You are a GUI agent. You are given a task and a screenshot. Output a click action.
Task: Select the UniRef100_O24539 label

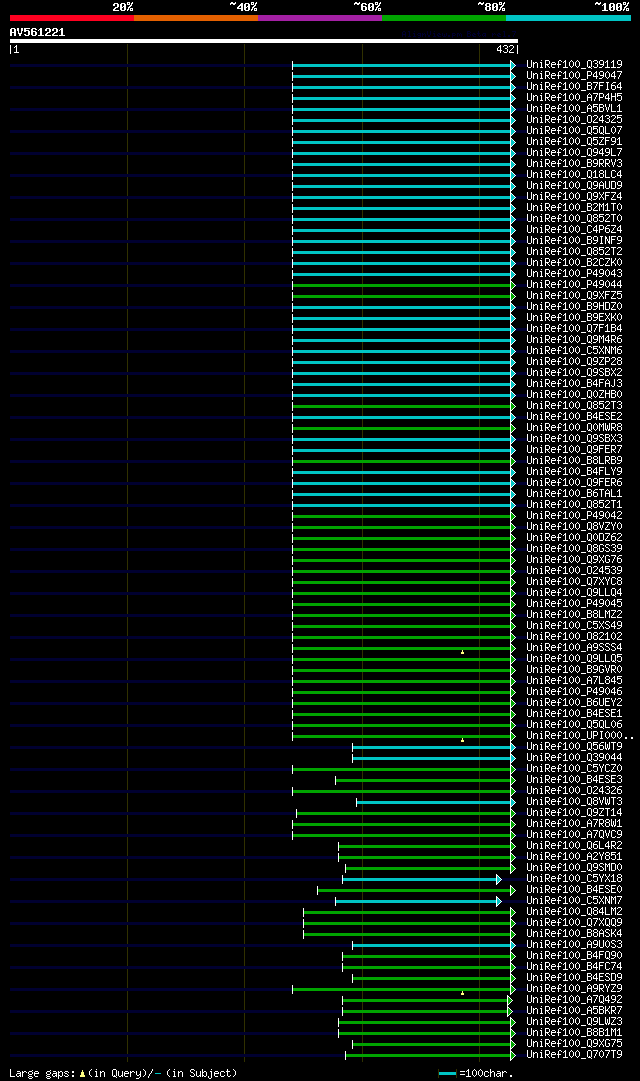tap(574, 571)
